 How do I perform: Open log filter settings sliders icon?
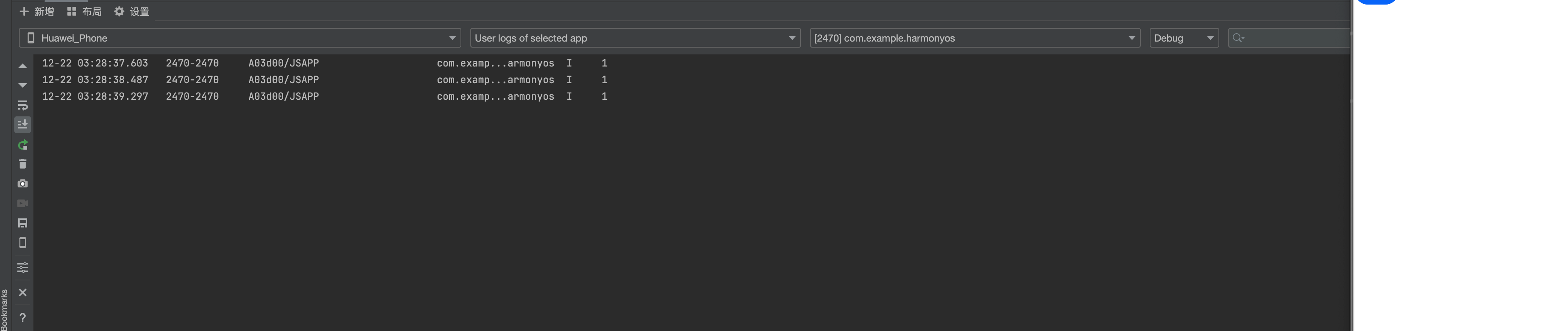pos(23,268)
